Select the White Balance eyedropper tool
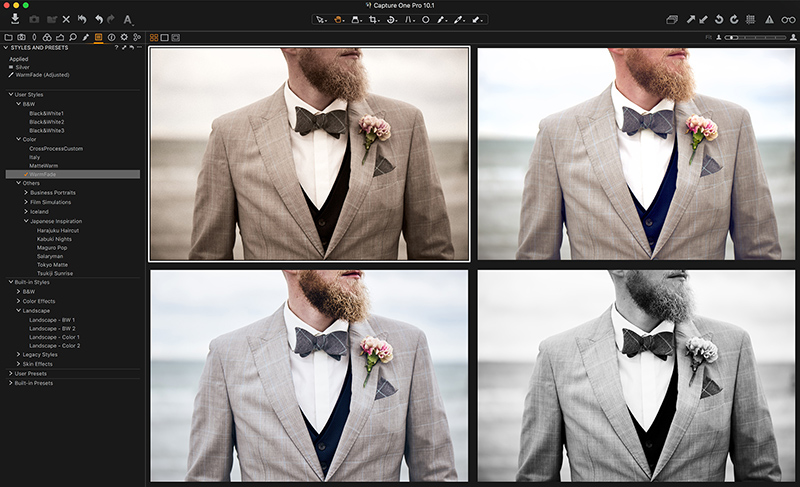 459,20
